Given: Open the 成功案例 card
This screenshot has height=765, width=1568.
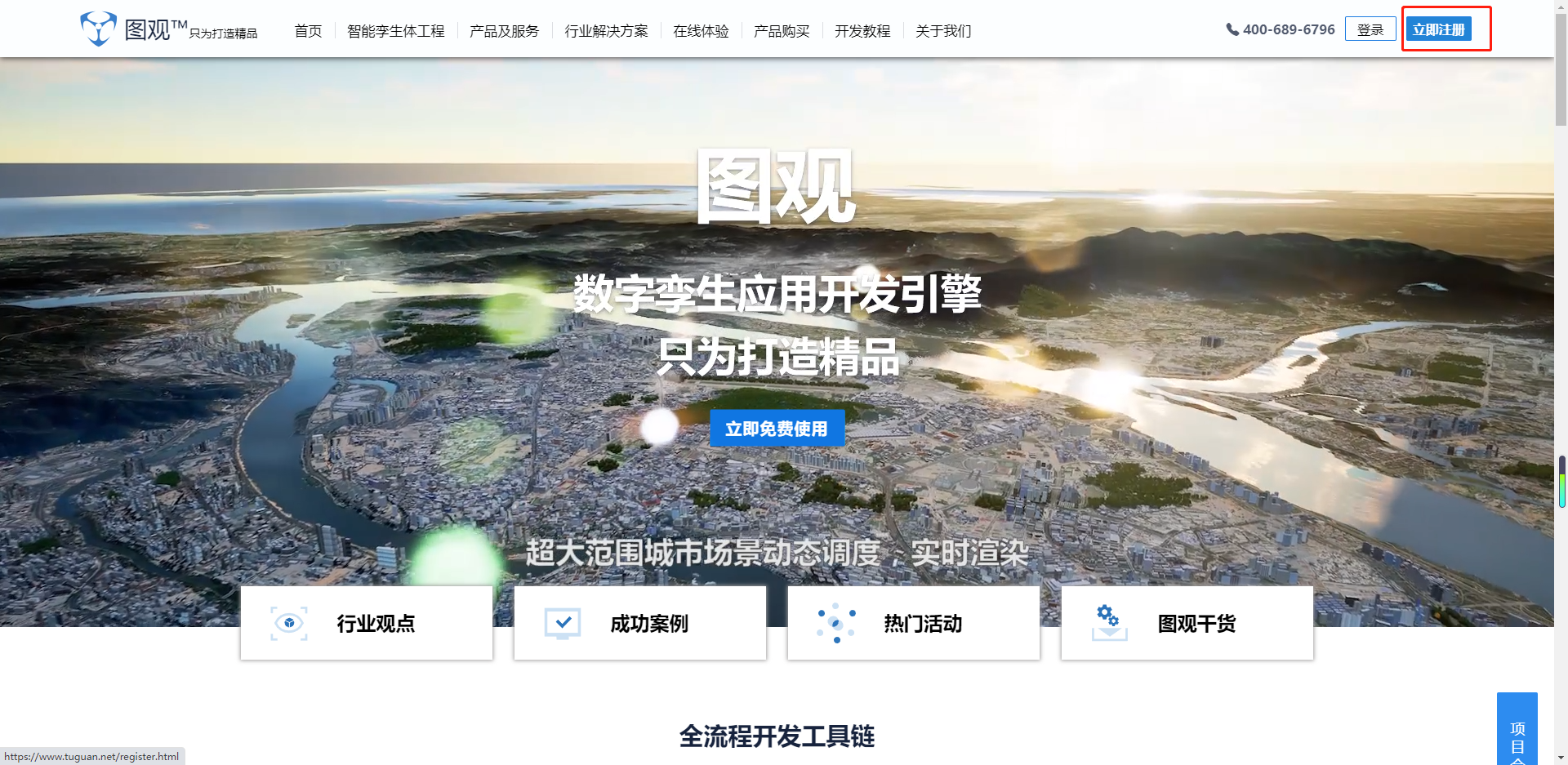Looking at the screenshot, I should 640,623.
